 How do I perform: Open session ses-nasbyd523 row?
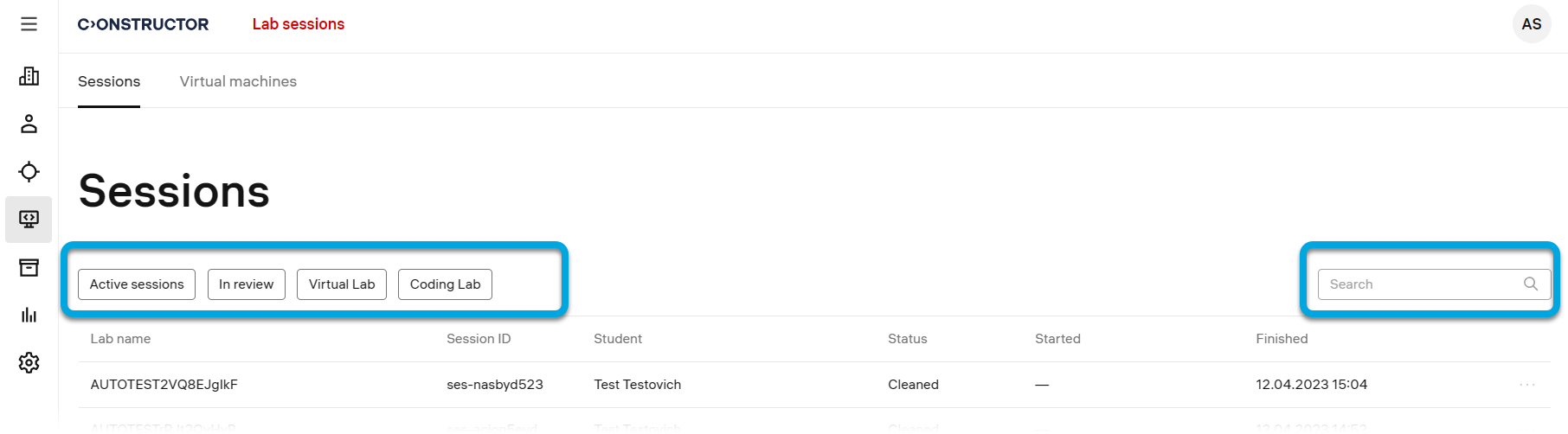[x=494, y=385]
